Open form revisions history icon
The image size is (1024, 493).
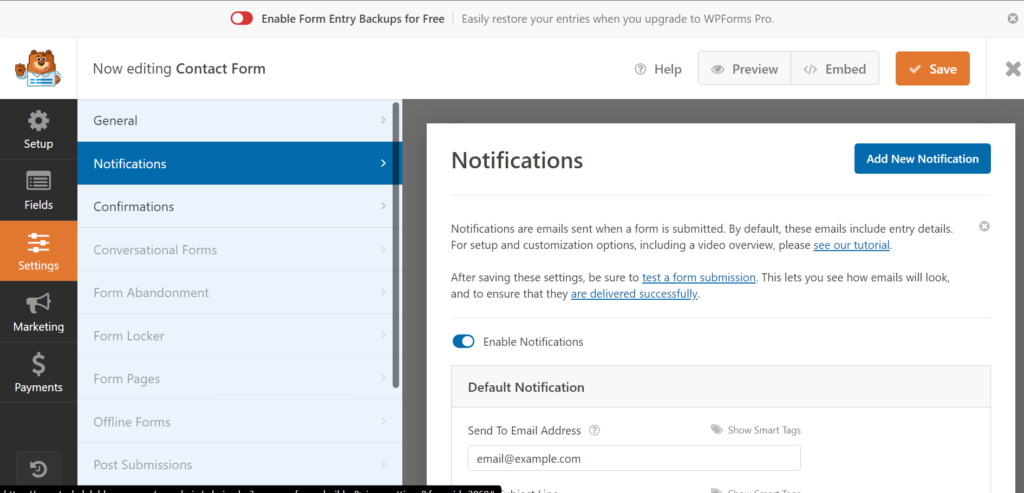coord(38,469)
